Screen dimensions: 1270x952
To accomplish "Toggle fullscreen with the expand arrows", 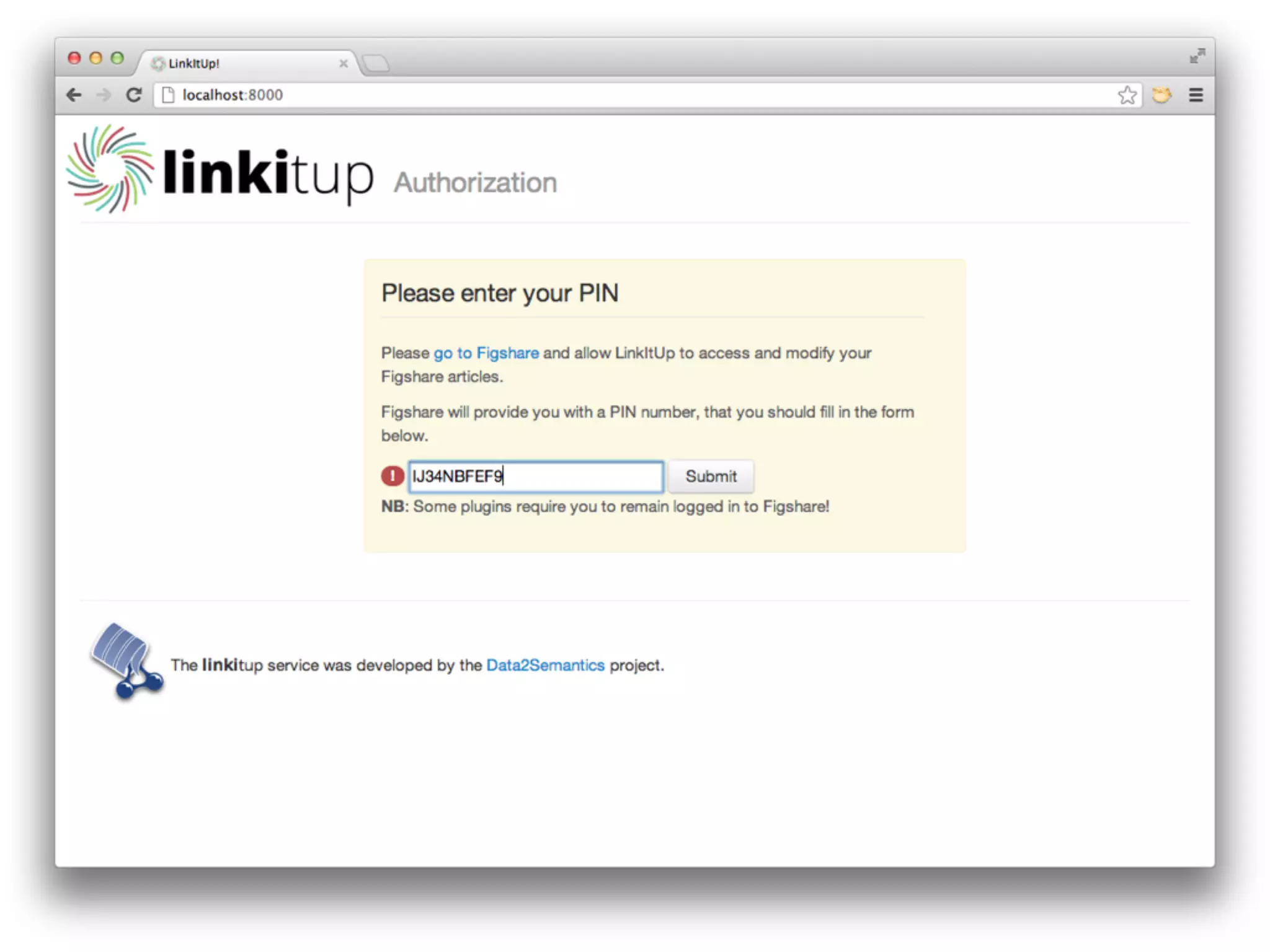I will click(x=1197, y=56).
